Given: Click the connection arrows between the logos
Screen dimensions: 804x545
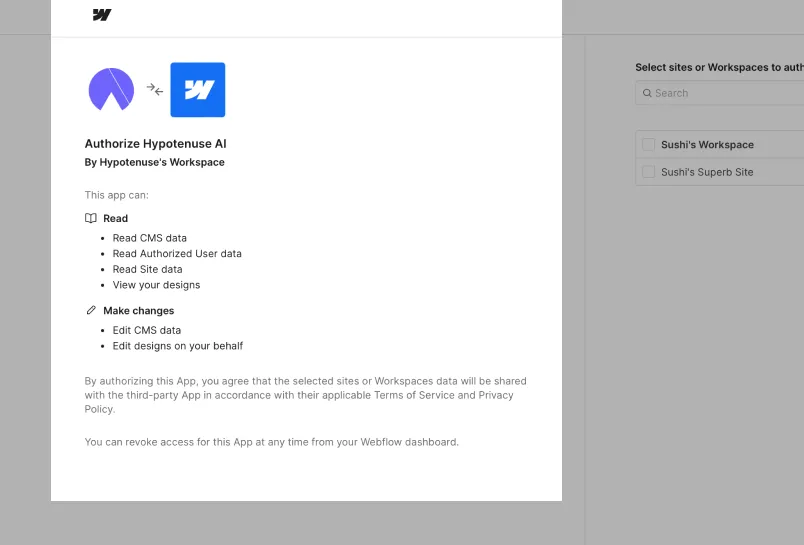Looking at the screenshot, I should tap(154, 90).
